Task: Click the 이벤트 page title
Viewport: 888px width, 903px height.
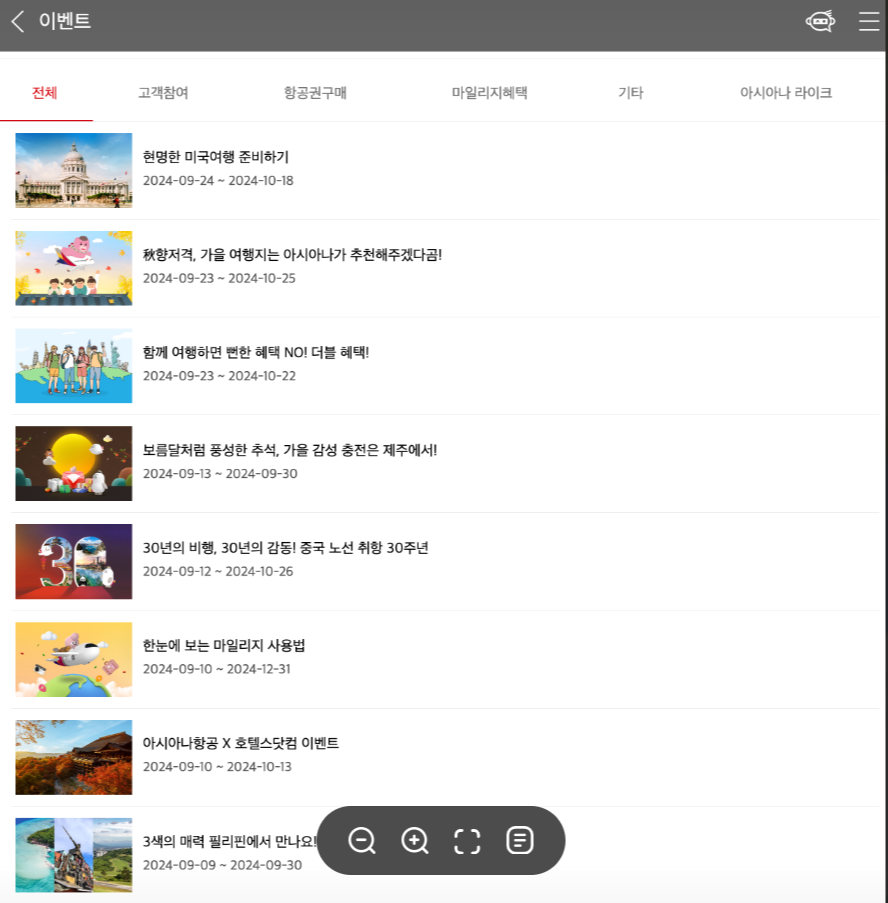Action: tap(64, 21)
